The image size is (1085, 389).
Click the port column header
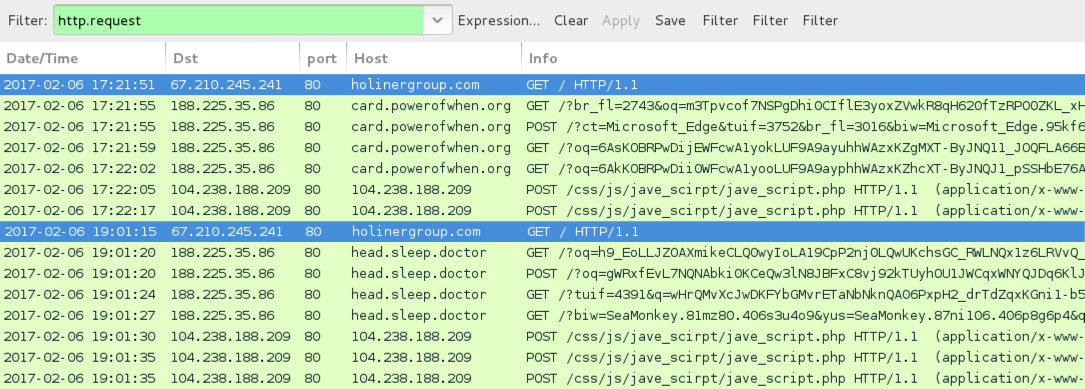(323, 58)
